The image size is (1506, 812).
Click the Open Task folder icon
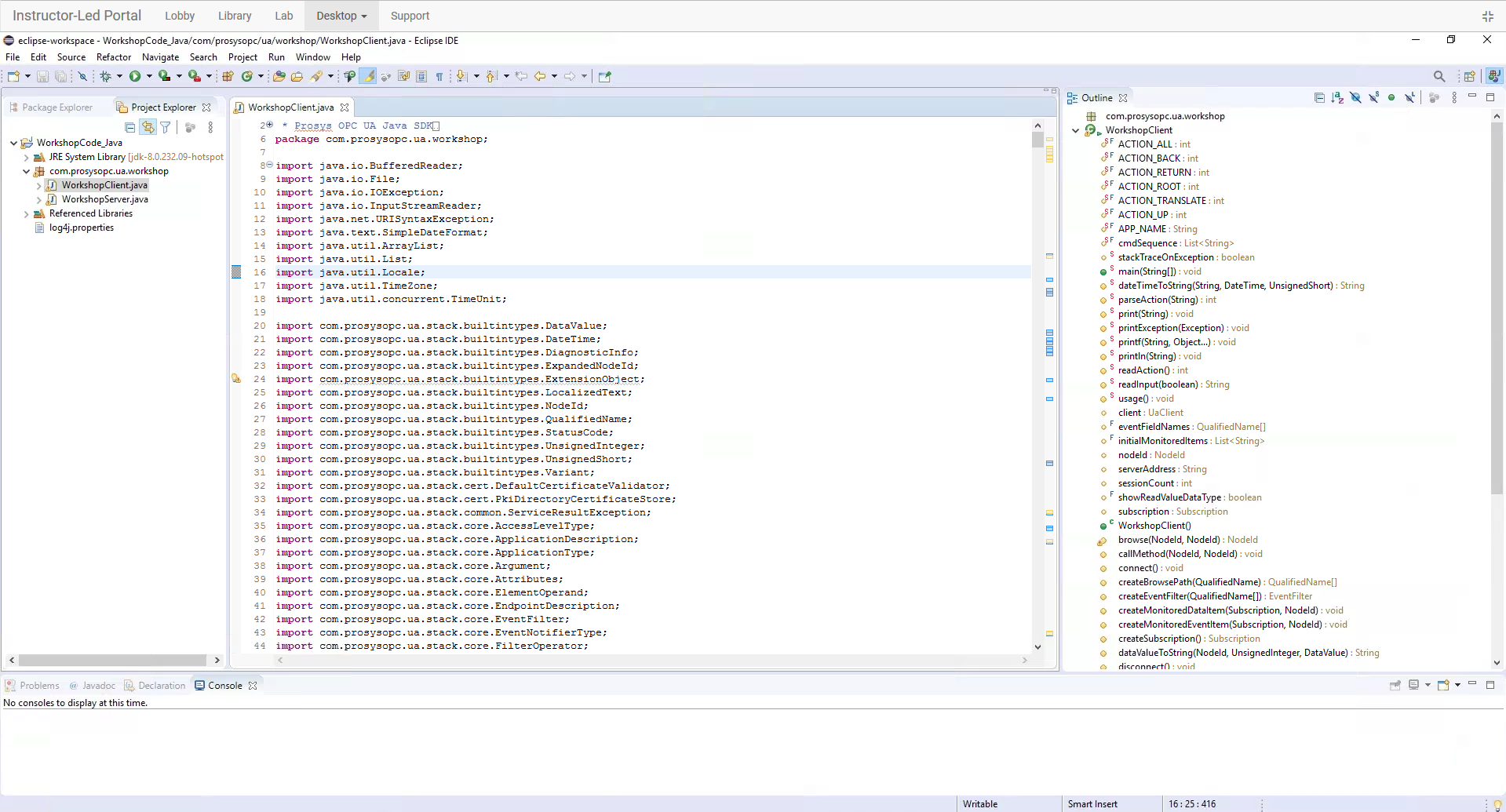click(x=297, y=76)
